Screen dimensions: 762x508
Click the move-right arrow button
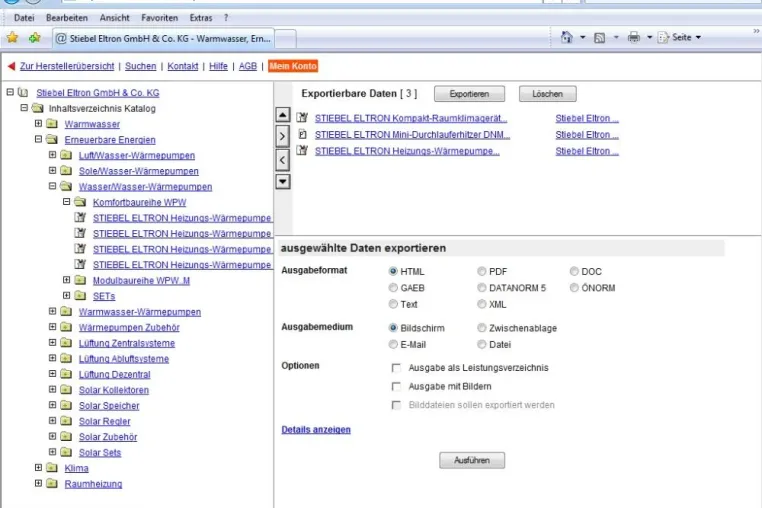tap(283, 137)
